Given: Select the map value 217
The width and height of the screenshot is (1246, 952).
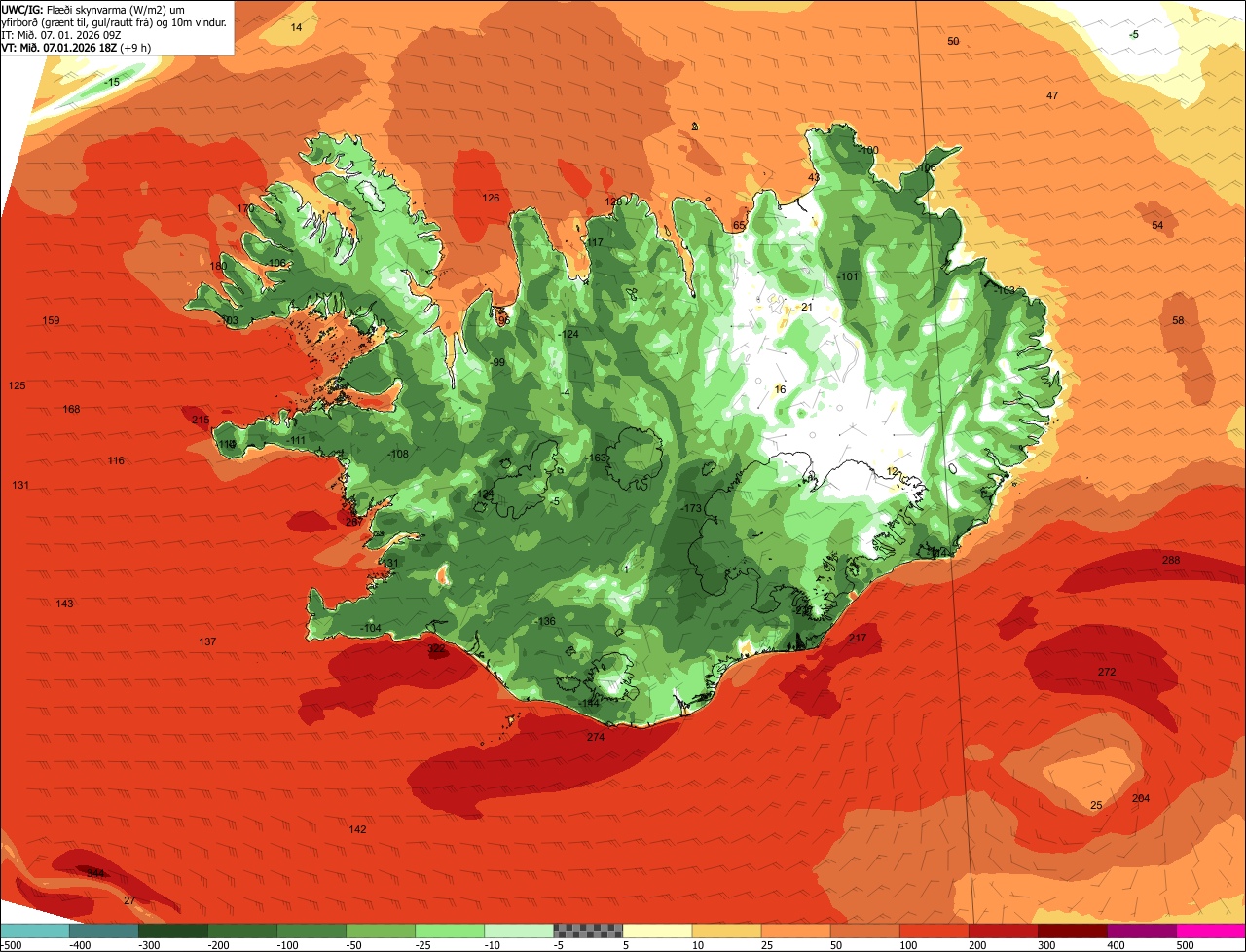Looking at the screenshot, I should click(x=857, y=639).
